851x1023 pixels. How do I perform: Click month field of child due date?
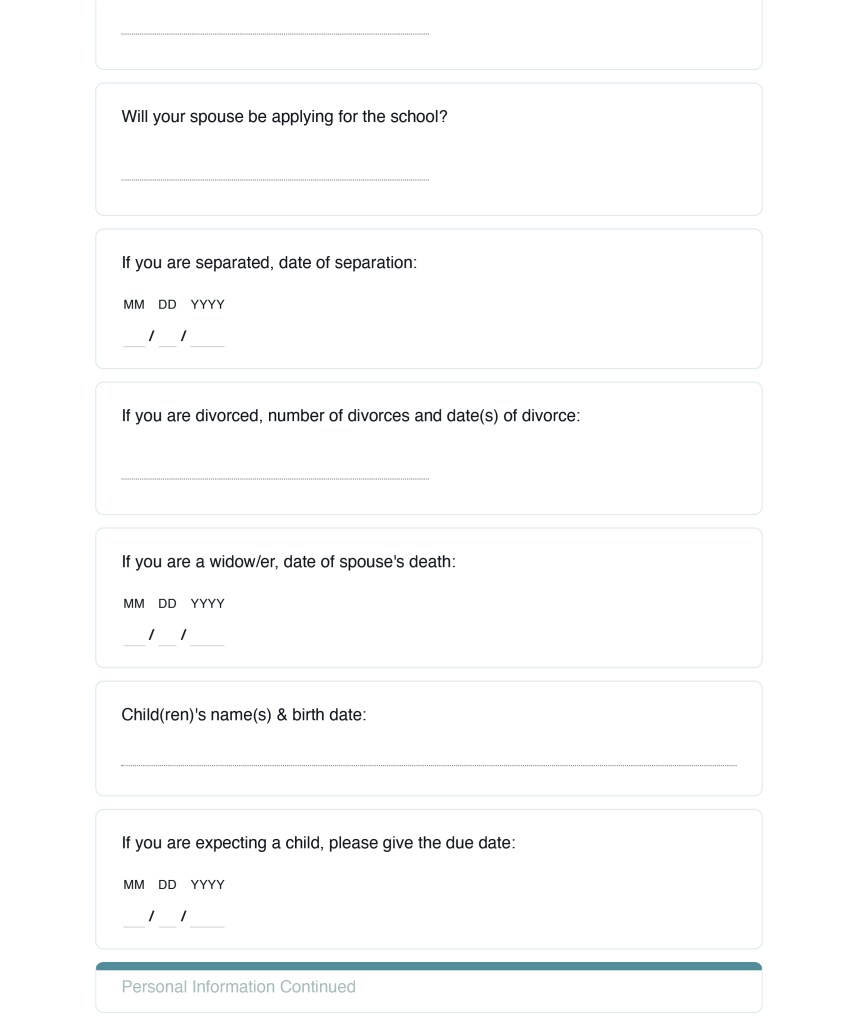click(x=134, y=915)
